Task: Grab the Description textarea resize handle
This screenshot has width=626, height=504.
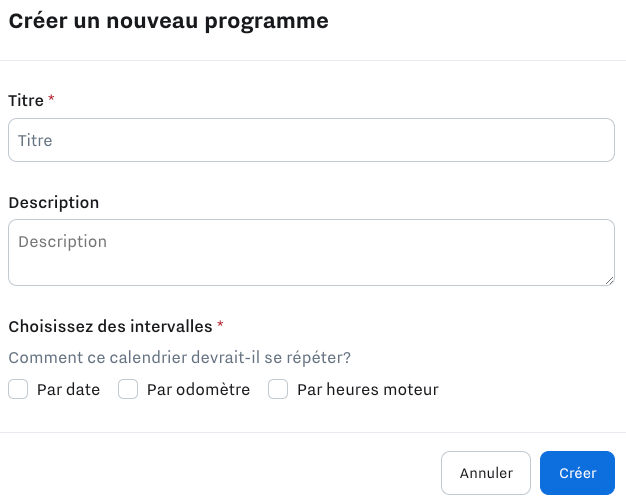Action: pos(609,280)
